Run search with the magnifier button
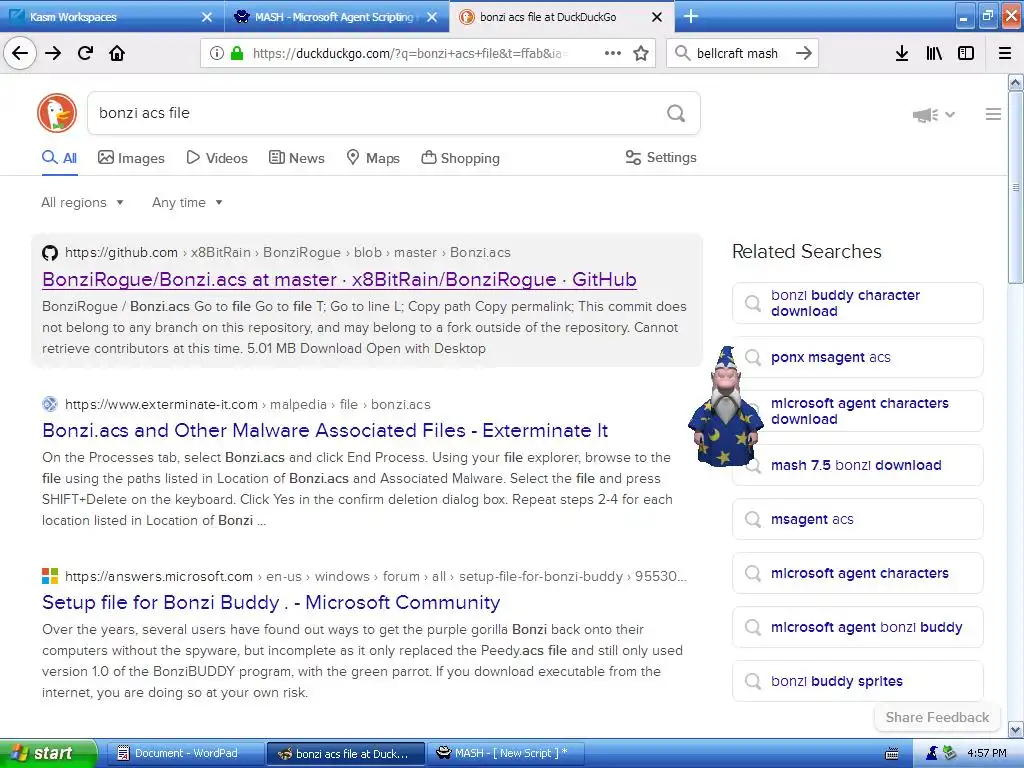This screenshot has width=1024, height=768. [676, 113]
